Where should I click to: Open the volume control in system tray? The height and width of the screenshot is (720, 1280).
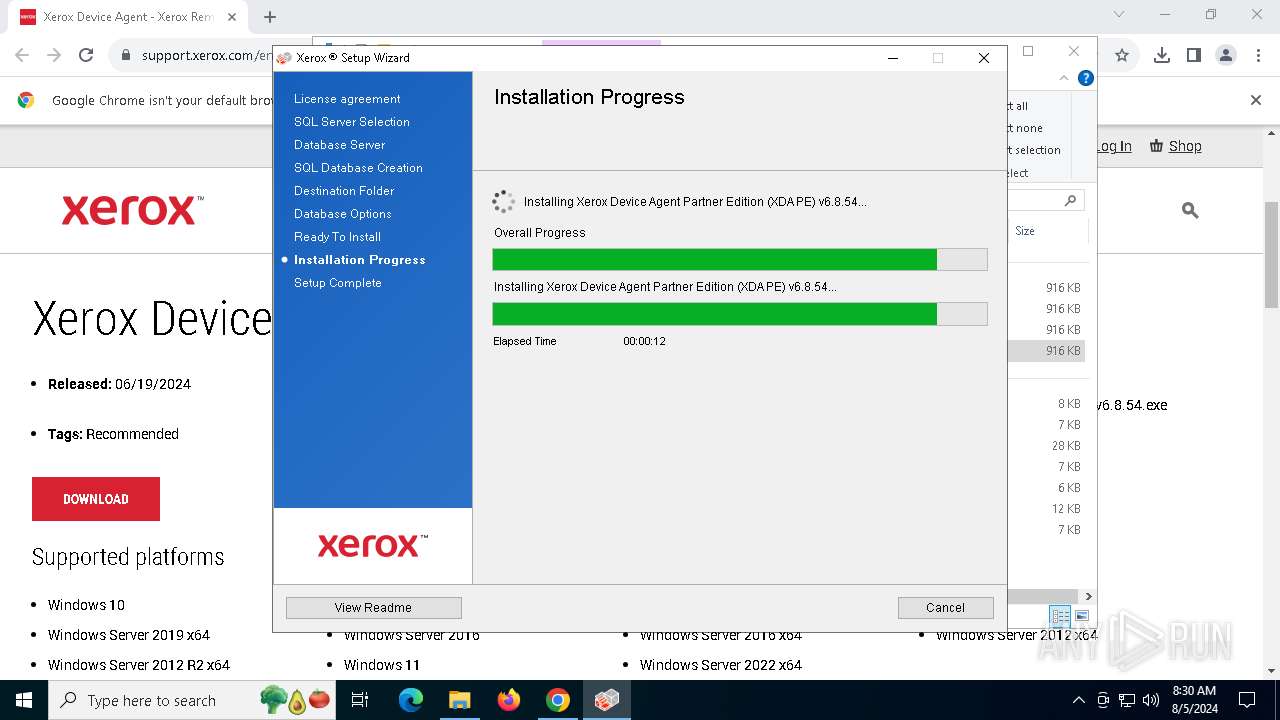(x=1151, y=700)
